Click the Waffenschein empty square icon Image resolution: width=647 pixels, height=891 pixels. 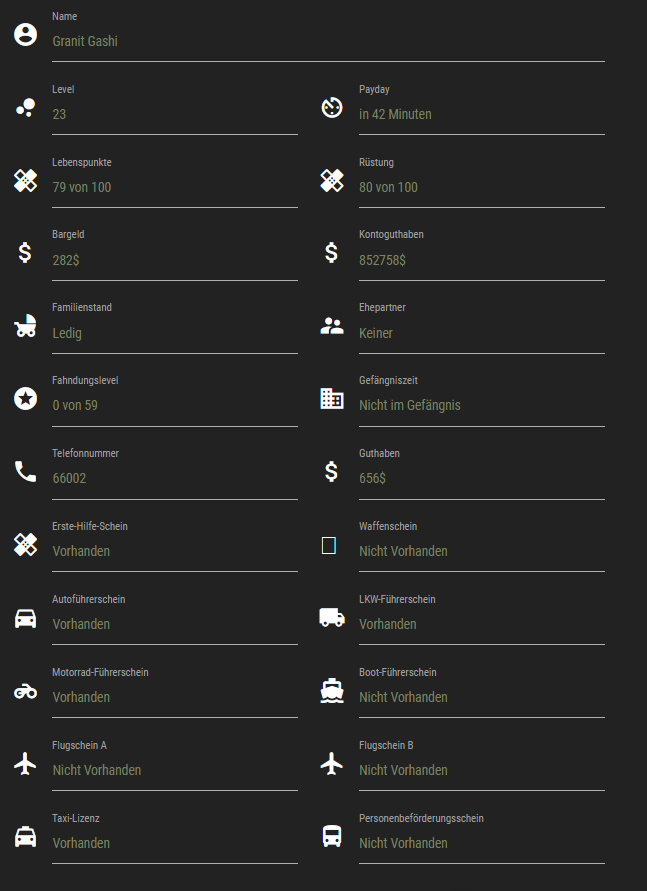coord(328,545)
